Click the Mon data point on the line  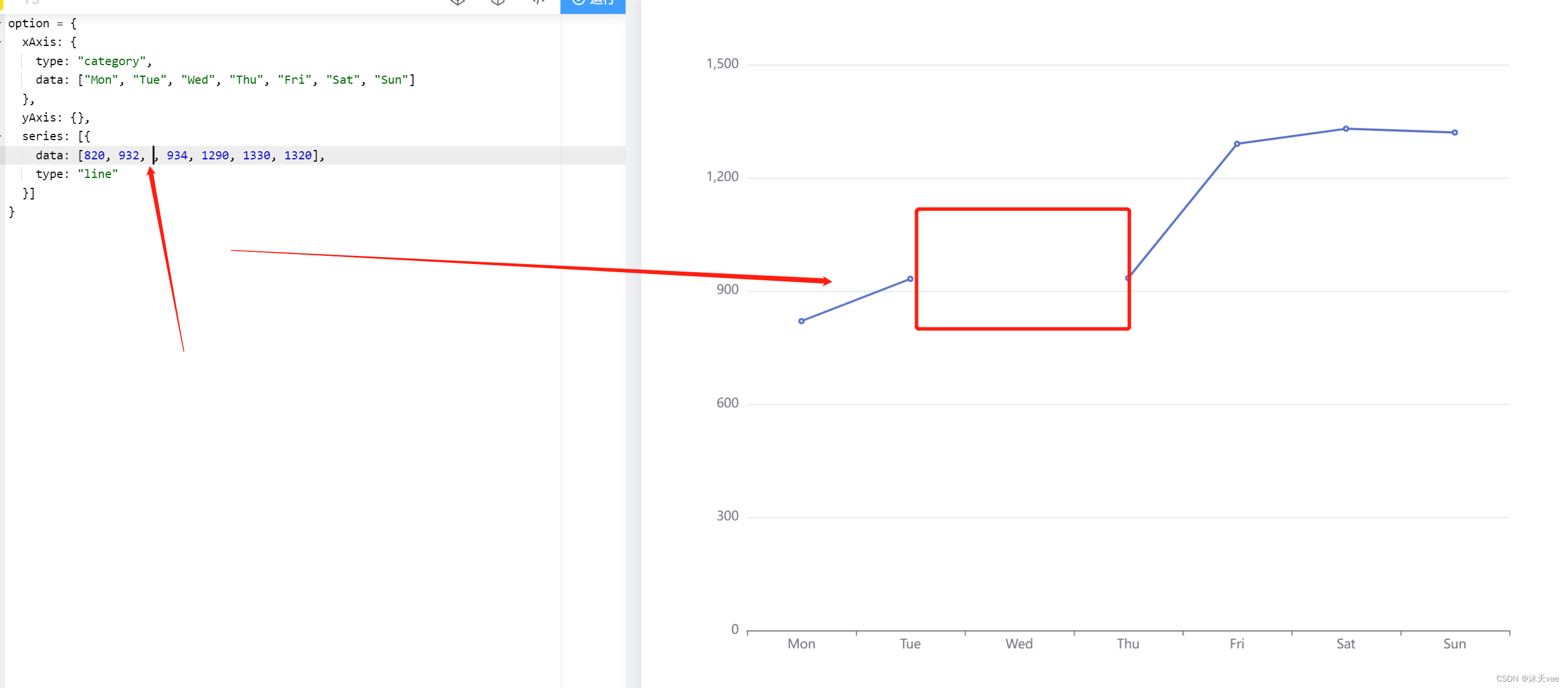tap(801, 321)
